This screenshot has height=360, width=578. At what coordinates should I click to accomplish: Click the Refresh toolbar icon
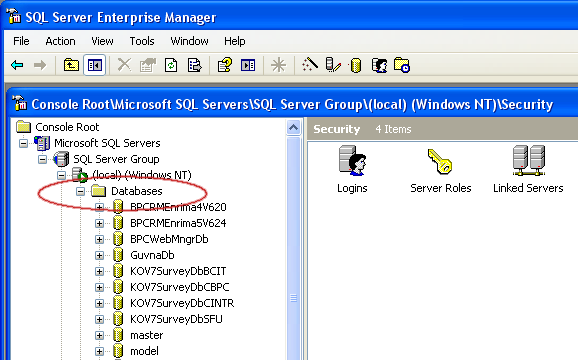click(x=171, y=65)
